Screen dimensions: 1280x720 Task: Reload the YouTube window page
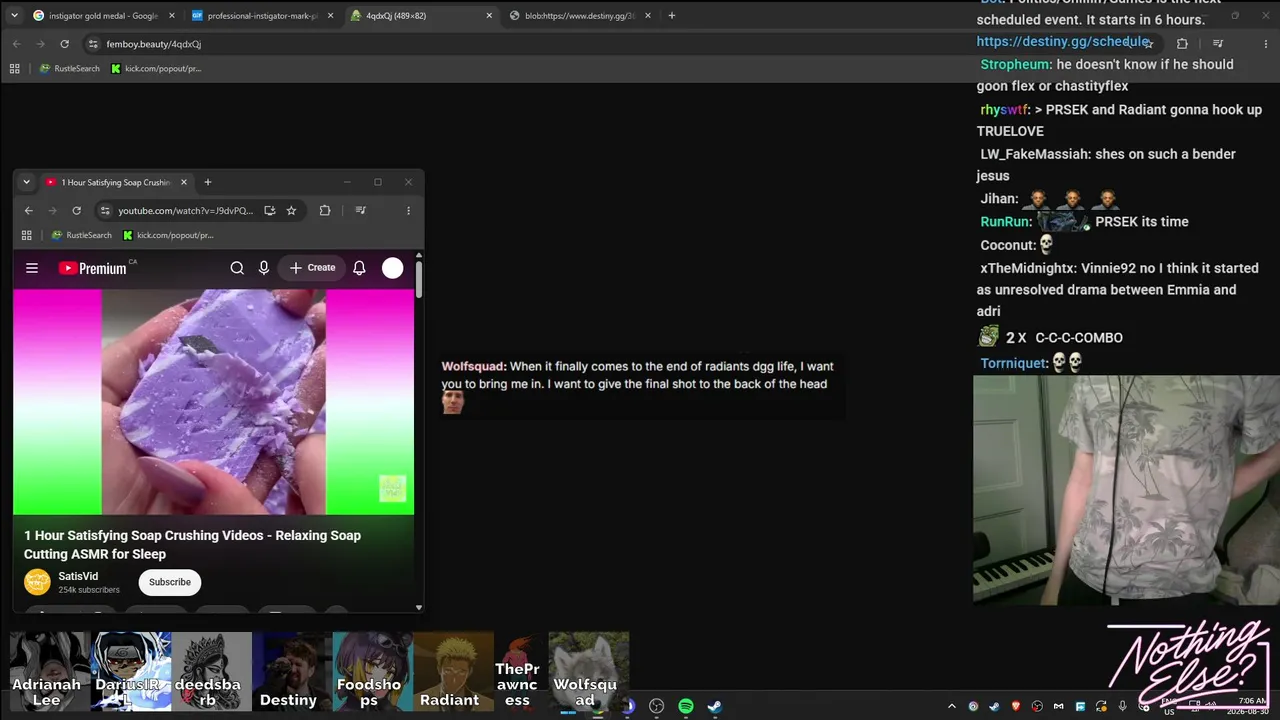(76, 211)
